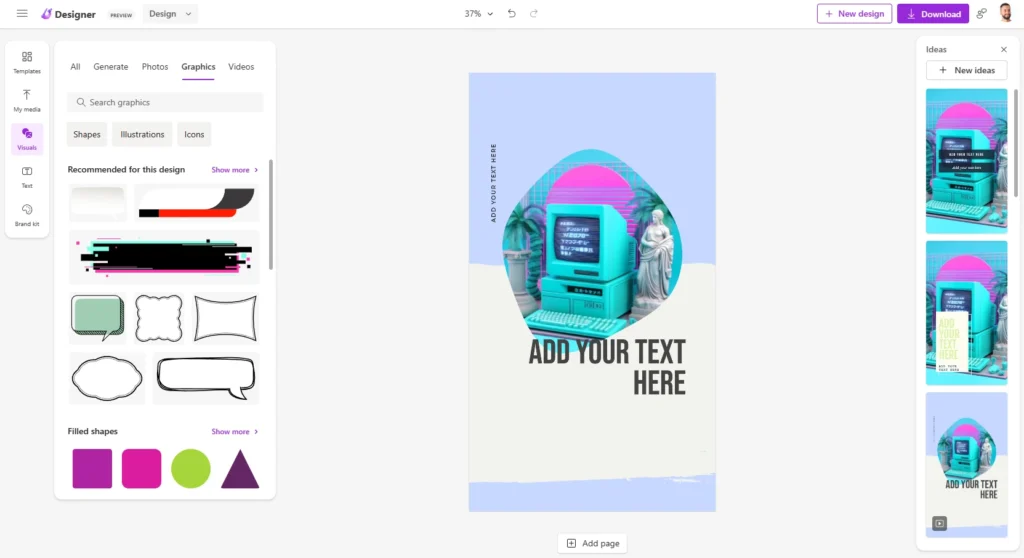Viewport: 1024px width, 558px height.
Task: Insert the black glitch brush stroke graphic
Action: 164,257
